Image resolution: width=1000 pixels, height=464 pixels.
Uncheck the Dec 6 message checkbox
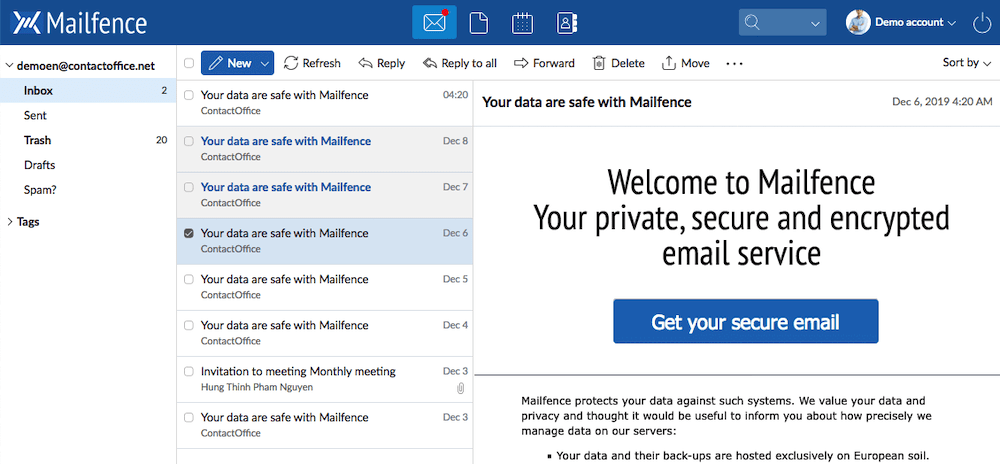[x=189, y=233]
